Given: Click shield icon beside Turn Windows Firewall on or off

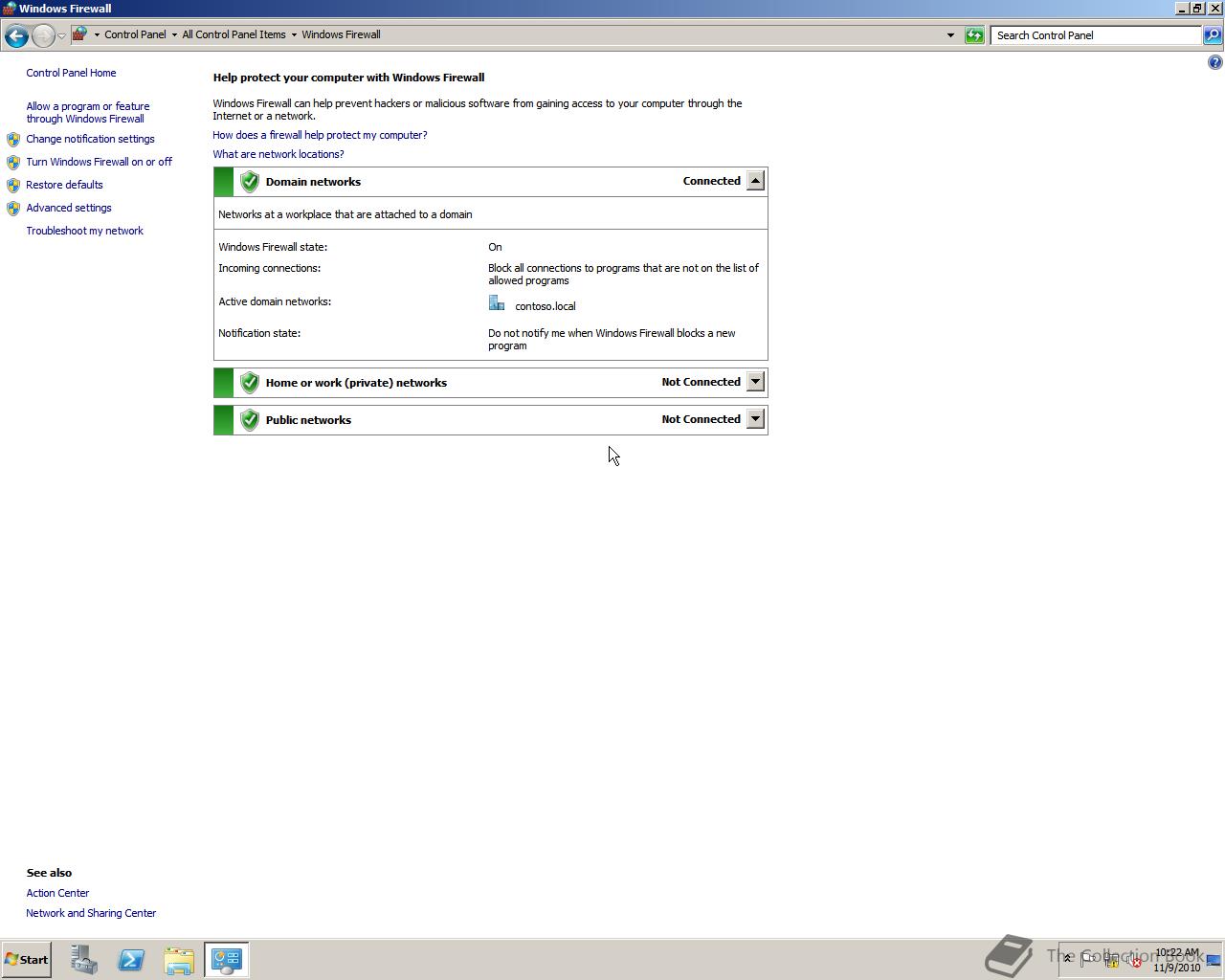Looking at the screenshot, I should pyautogui.click(x=13, y=163).
